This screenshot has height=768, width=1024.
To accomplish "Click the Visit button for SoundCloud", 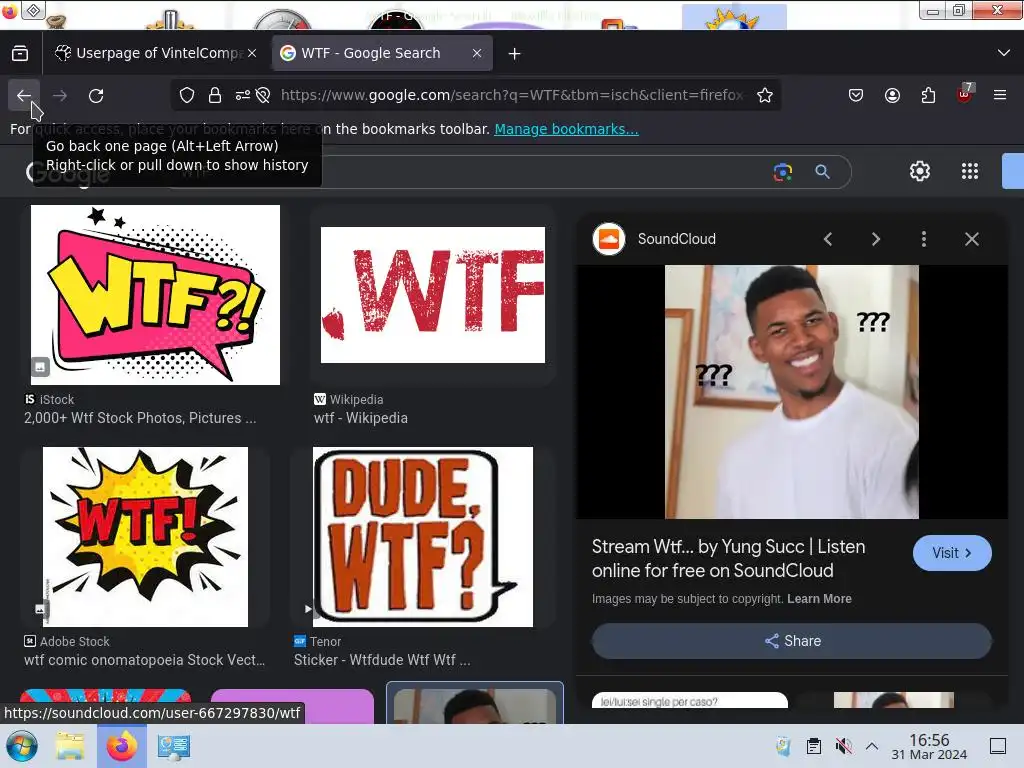I will (952, 553).
